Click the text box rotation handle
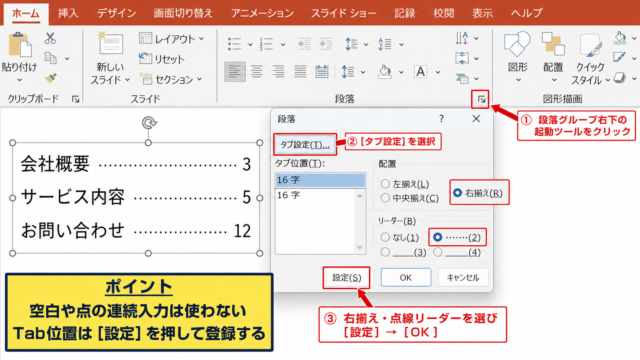Screen dimensions: 640x360 [x=149, y=122]
